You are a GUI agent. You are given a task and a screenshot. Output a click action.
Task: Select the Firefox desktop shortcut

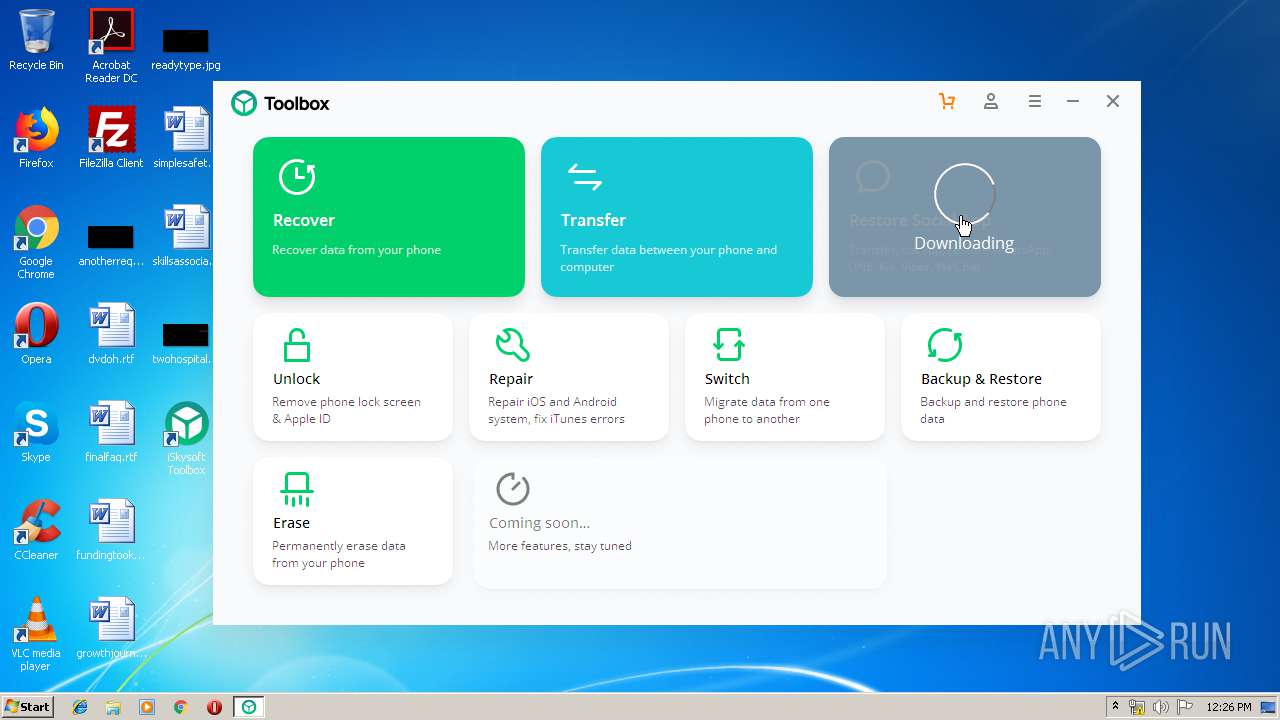[x=36, y=138]
